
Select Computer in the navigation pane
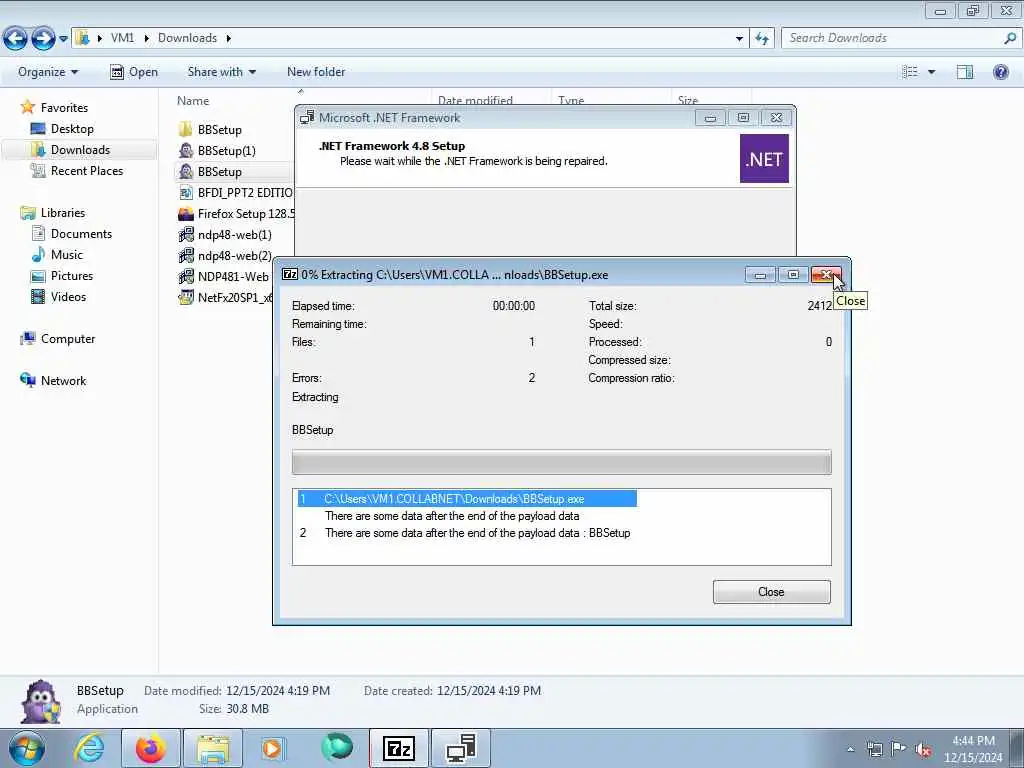[x=58, y=338]
